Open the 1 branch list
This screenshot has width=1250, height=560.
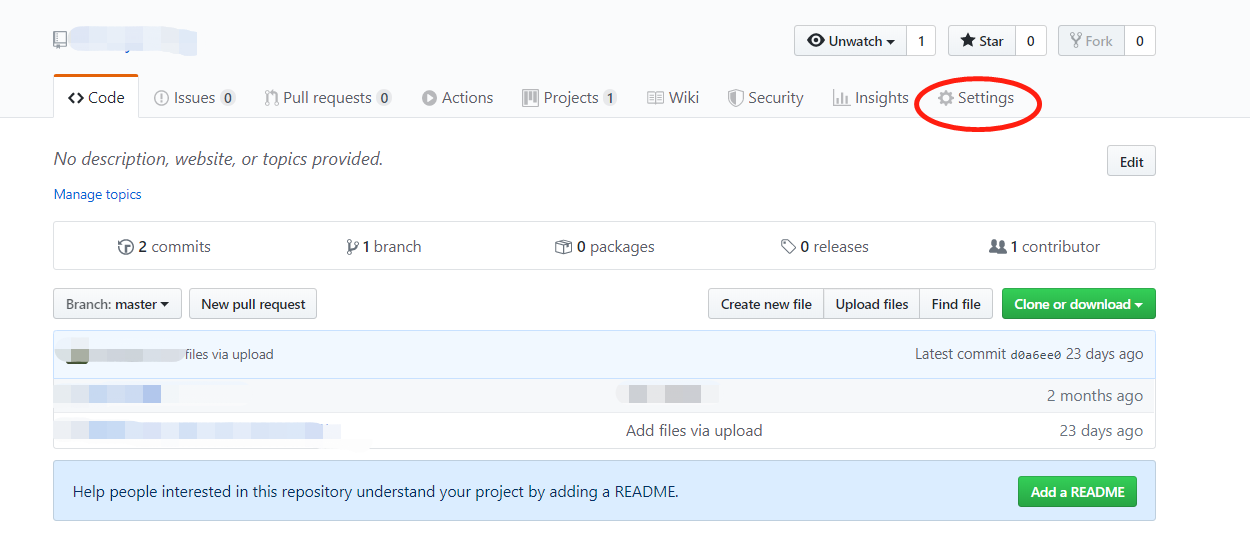coord(384,246)
